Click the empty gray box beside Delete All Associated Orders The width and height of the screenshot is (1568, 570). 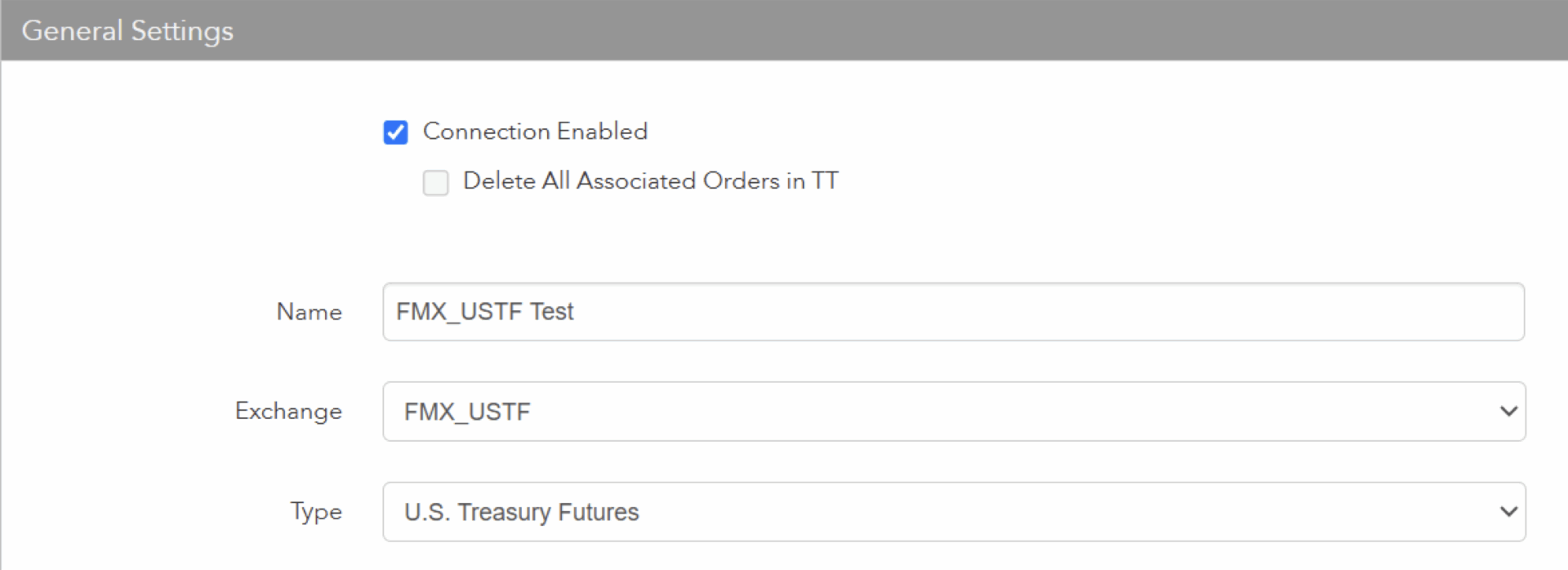(435, 182)
